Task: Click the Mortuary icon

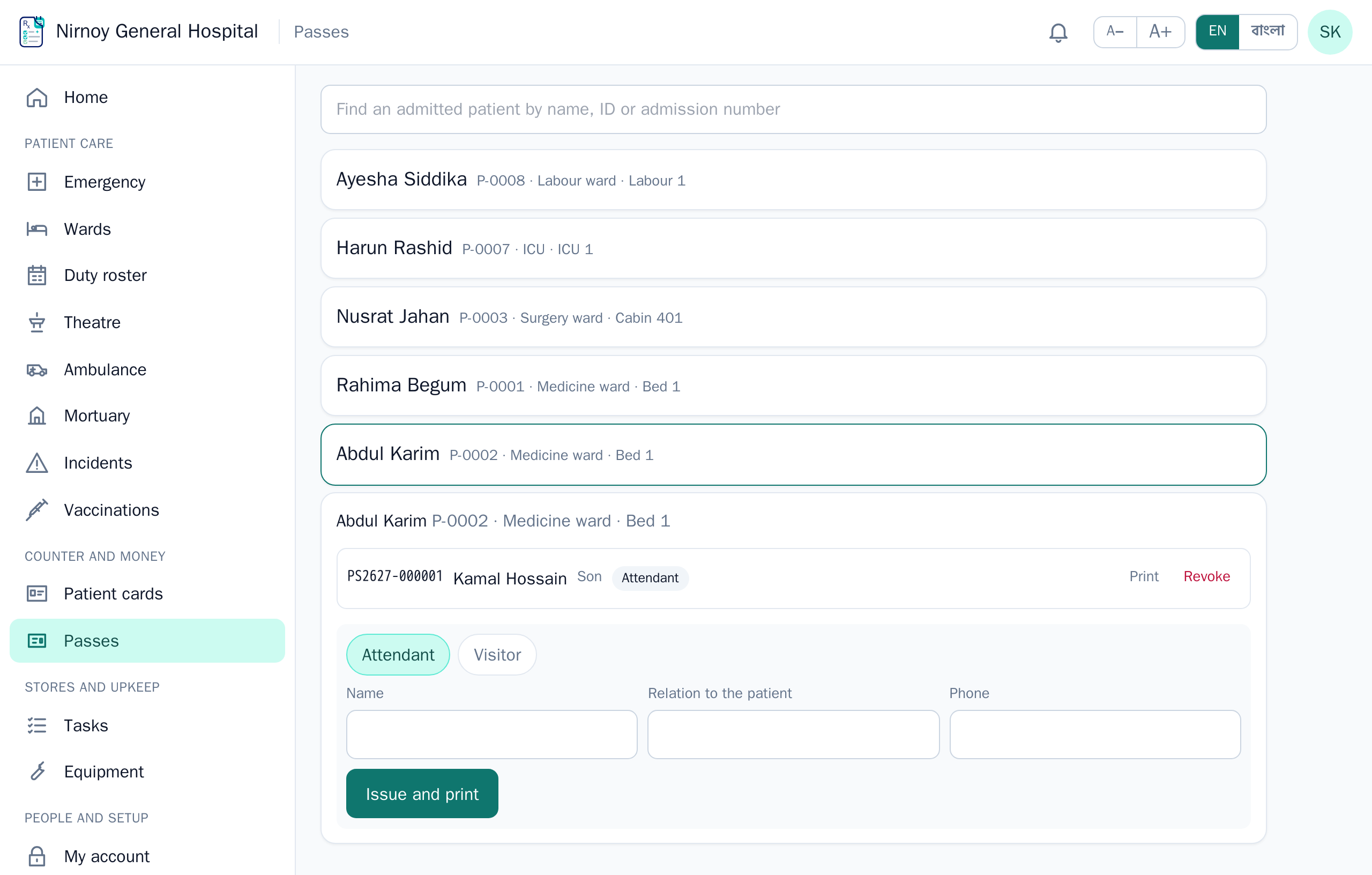Action: 37,416
